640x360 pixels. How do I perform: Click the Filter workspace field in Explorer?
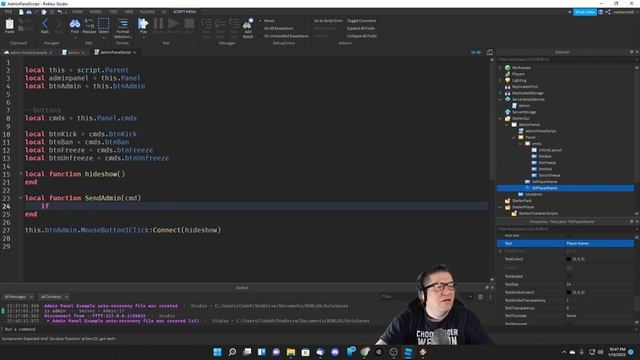pyautogui.click(x=565, y=60)
